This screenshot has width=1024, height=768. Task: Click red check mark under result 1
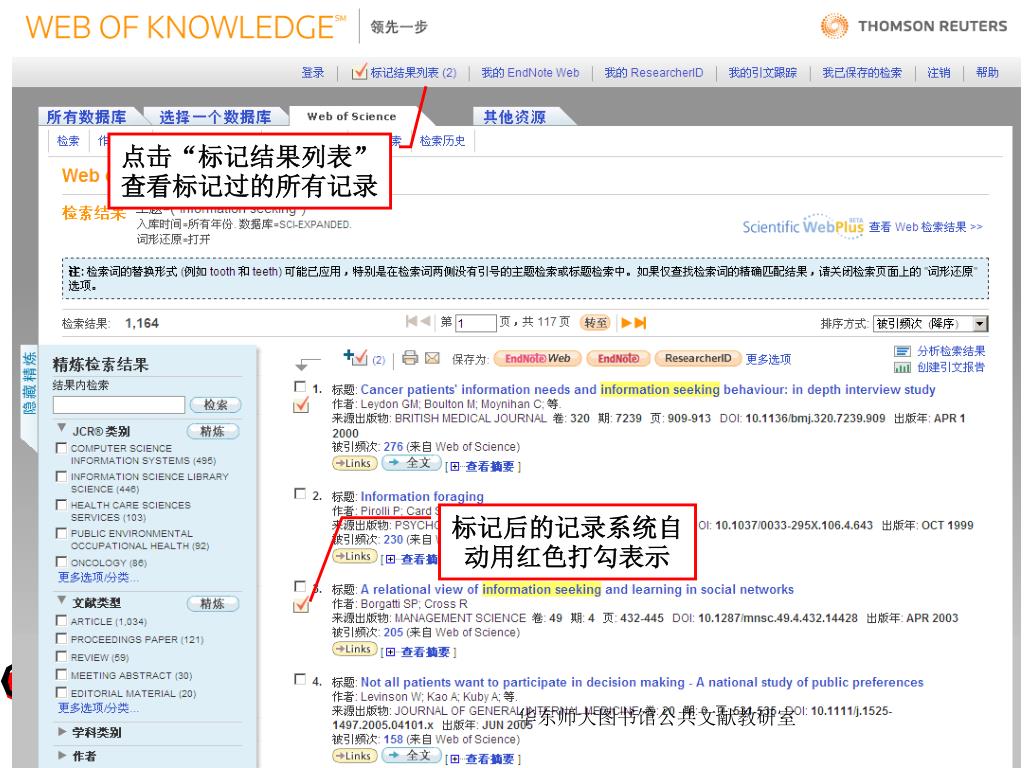pyautogui.click(x=301, y=406)
